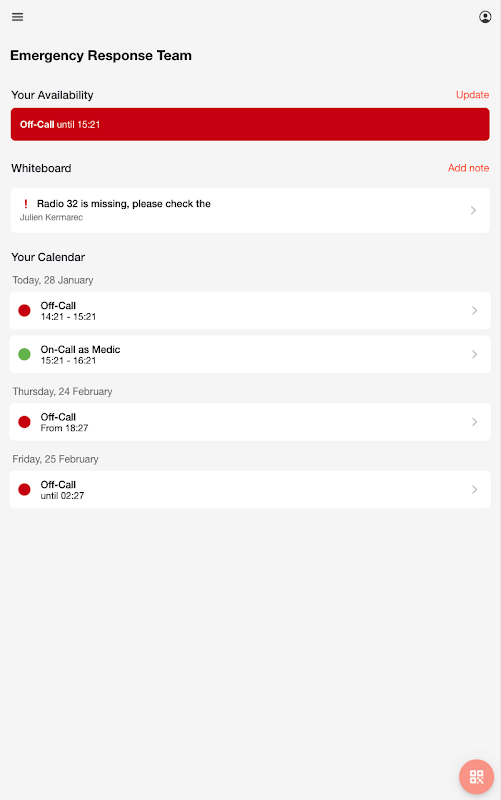Expand the Radio 32 whiteboard note chevron
The image size is (501, 800).
(473, 210)
